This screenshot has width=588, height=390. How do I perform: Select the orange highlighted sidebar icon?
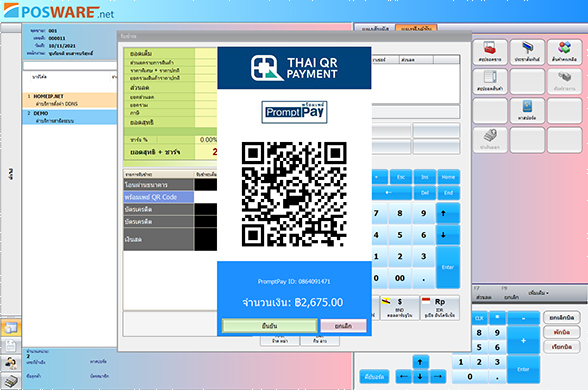pyautogui.click(x=10, y=328)
